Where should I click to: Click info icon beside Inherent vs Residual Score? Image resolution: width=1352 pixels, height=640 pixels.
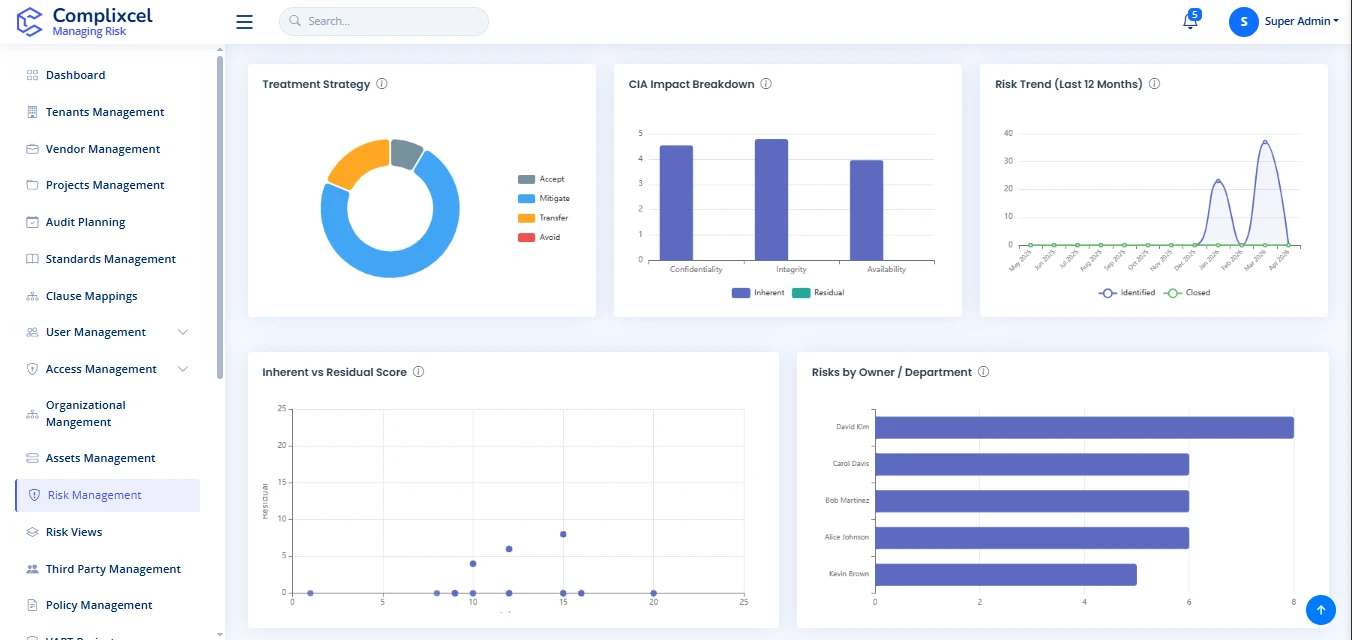coord(418,372)
